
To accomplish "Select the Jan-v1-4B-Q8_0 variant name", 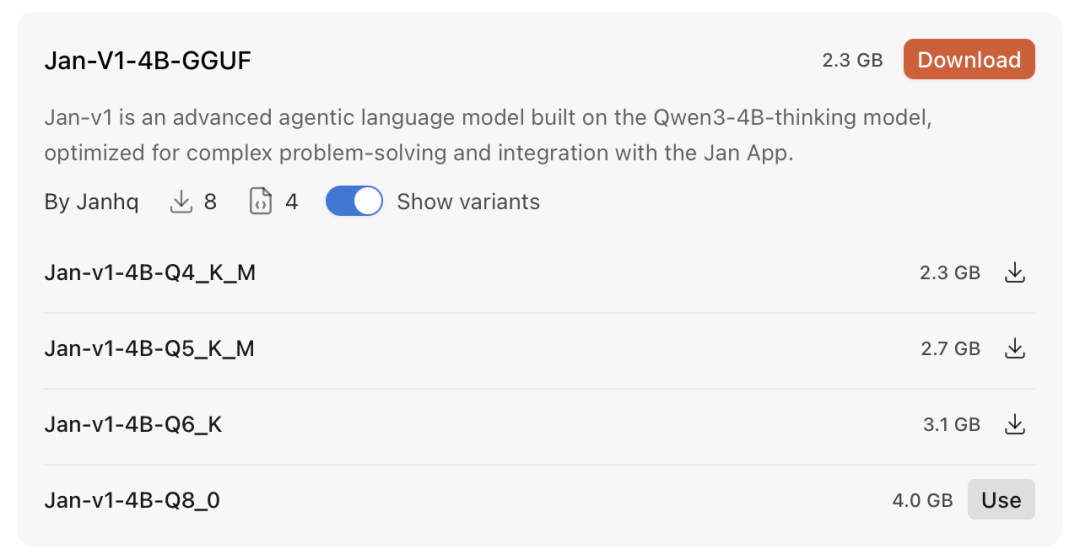I will tap(132, 500).
